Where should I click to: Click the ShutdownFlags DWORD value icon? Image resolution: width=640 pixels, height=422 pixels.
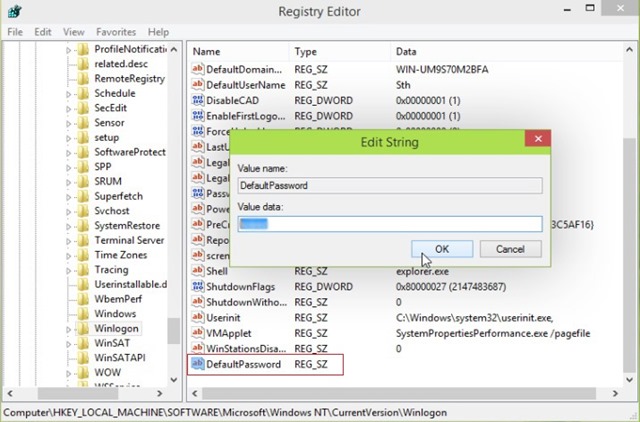tap(198, 286)
